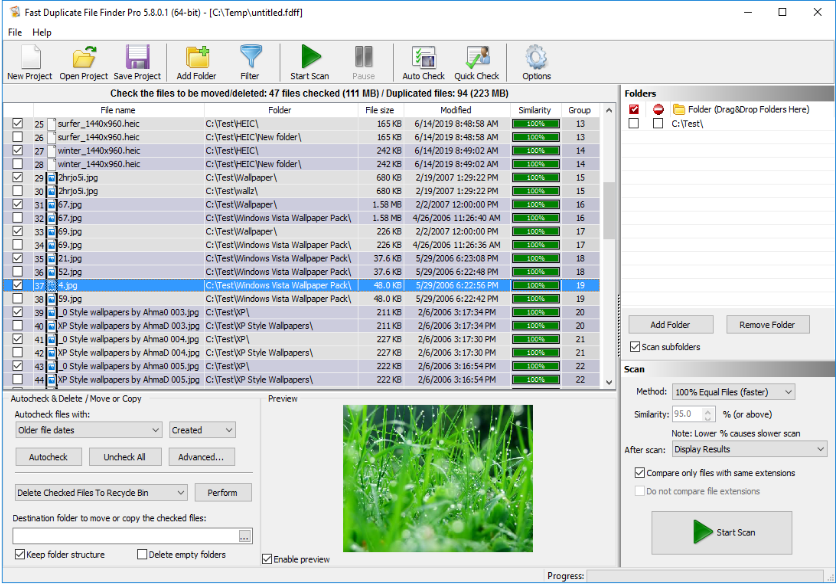Click the yellow folder icon in Folders header
The height and width of the screenshot is (584, 836).
pos(679,109)
